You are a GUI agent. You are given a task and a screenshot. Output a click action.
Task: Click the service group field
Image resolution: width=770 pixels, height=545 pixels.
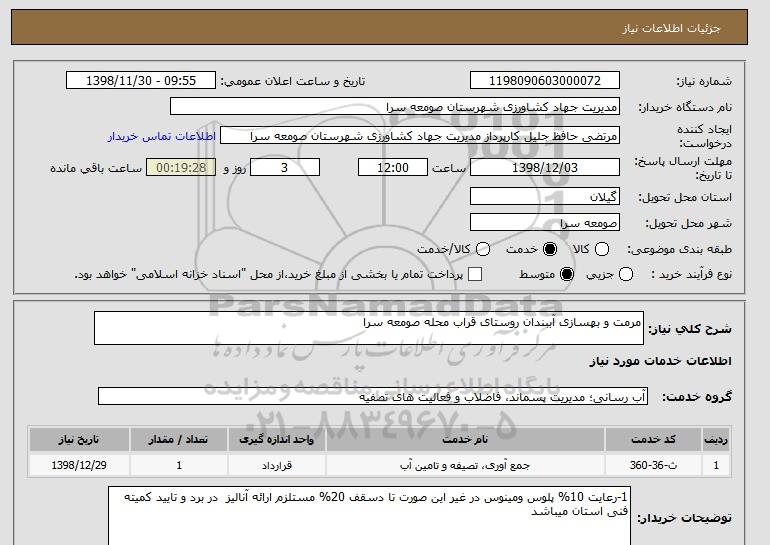tap(373, 396)
